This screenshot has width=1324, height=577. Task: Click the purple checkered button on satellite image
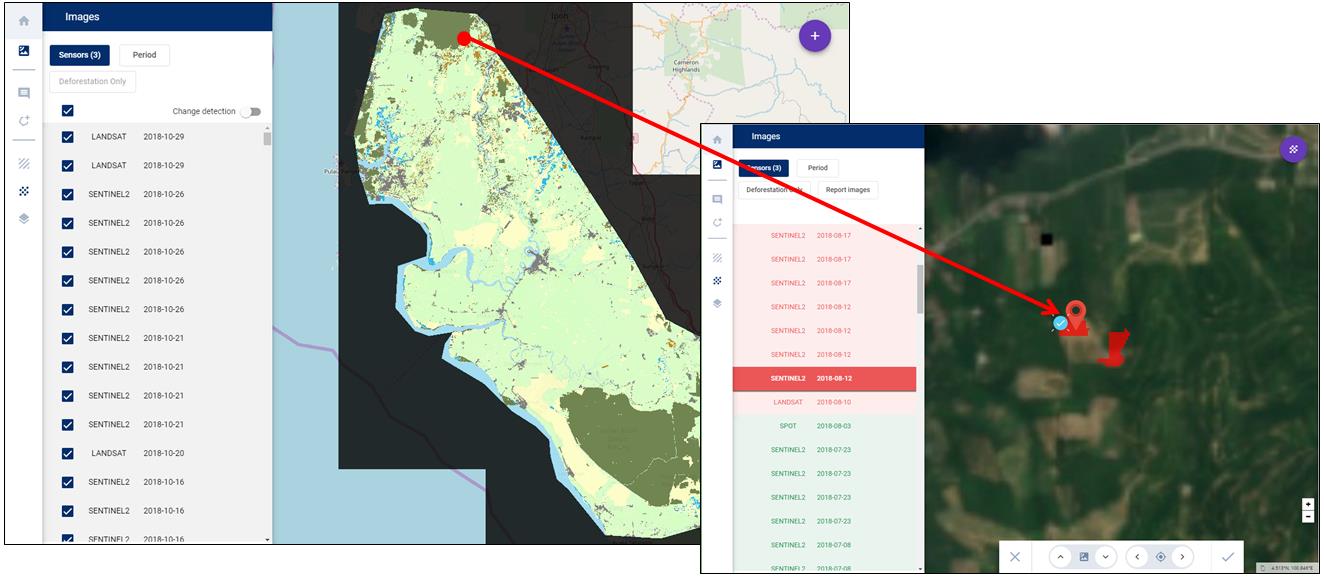click(1294, 149)
